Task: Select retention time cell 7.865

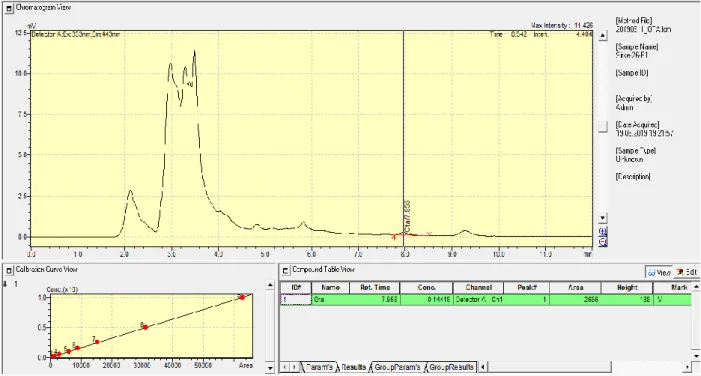Action: click(375, 300)
